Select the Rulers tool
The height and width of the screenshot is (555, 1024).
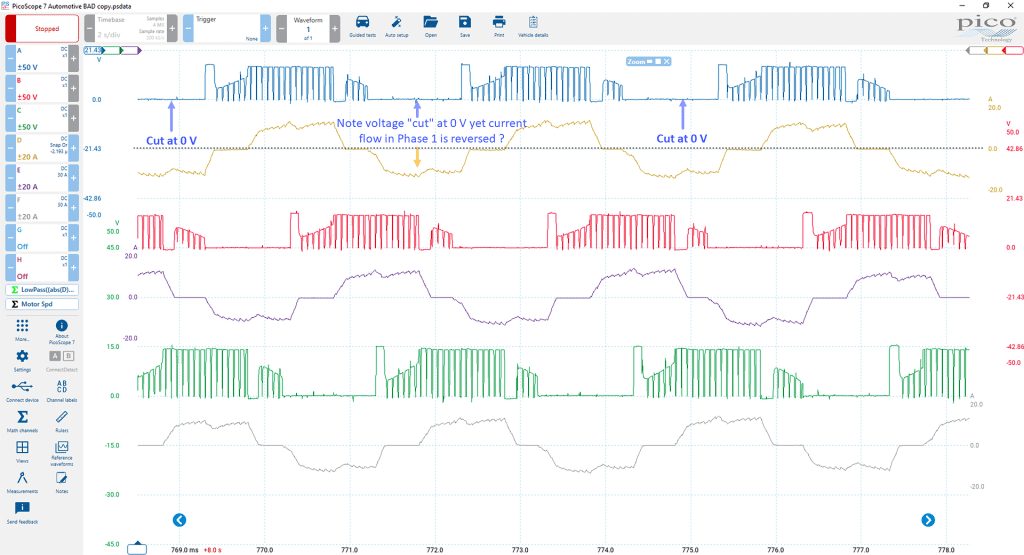61,421
